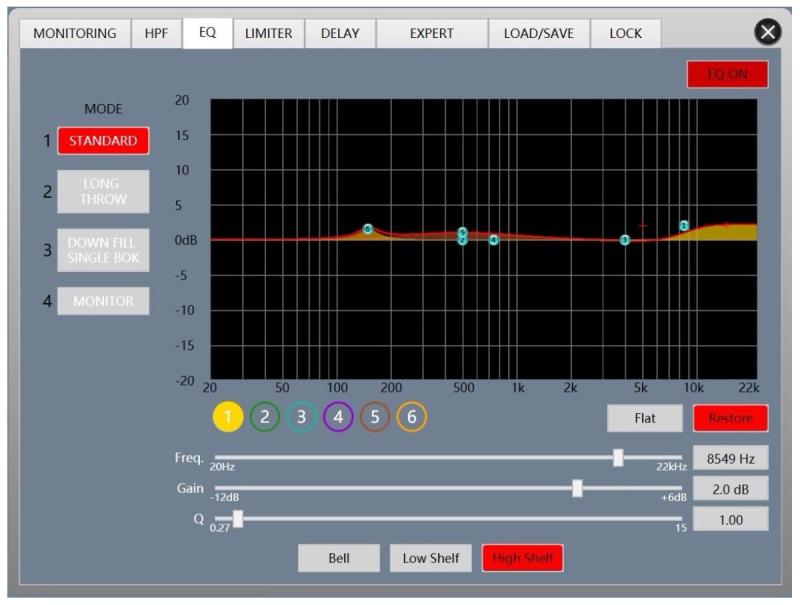This screenshot has height=605, width=800.
Task: Toggle the EQ ON button
Action: [727, 75]
